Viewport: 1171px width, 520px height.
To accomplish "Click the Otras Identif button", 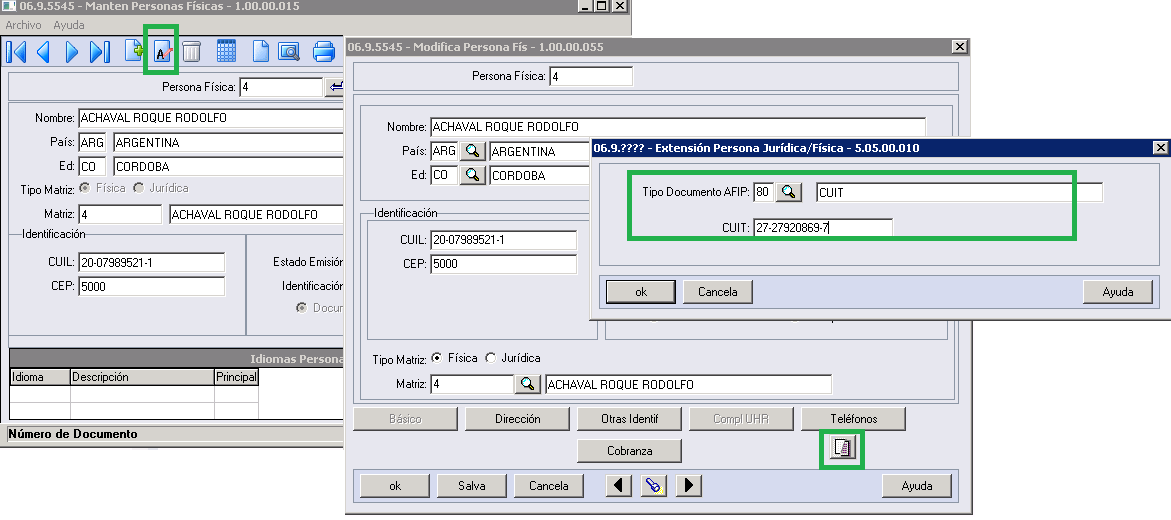I will tap(630, 419).
